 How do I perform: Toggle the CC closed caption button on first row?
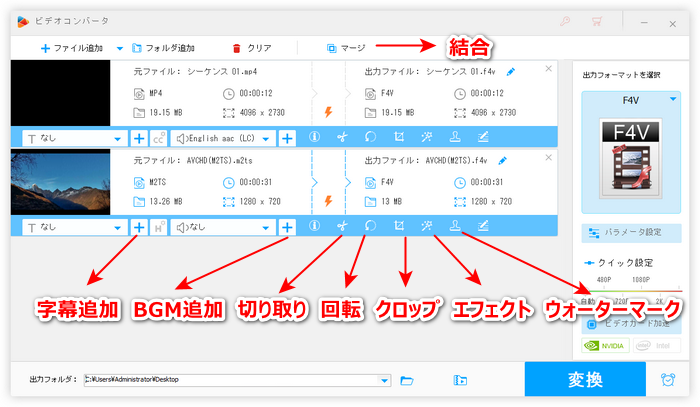tap(159, 138)
